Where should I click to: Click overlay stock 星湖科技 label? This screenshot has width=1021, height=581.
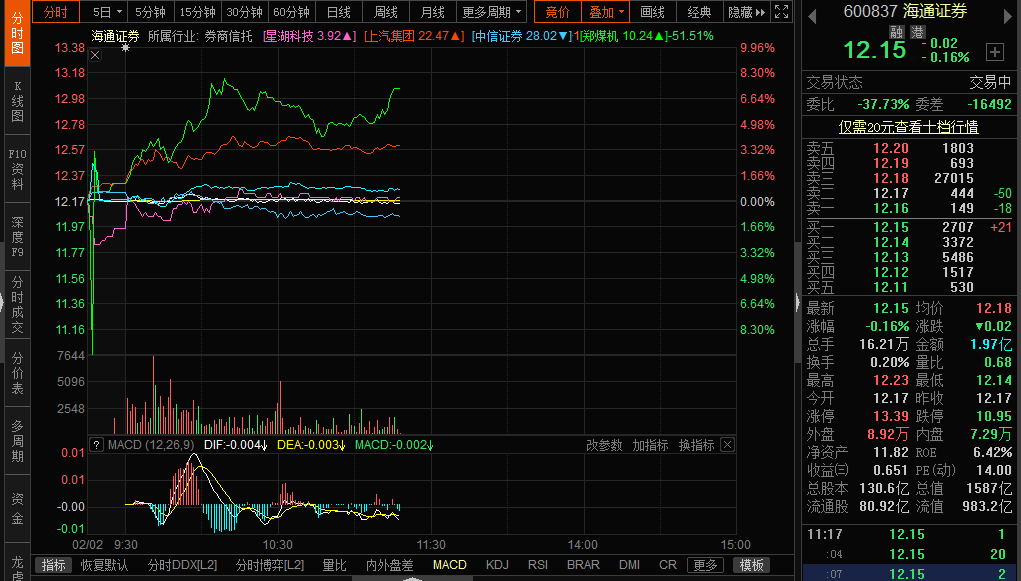click(309, 36)
